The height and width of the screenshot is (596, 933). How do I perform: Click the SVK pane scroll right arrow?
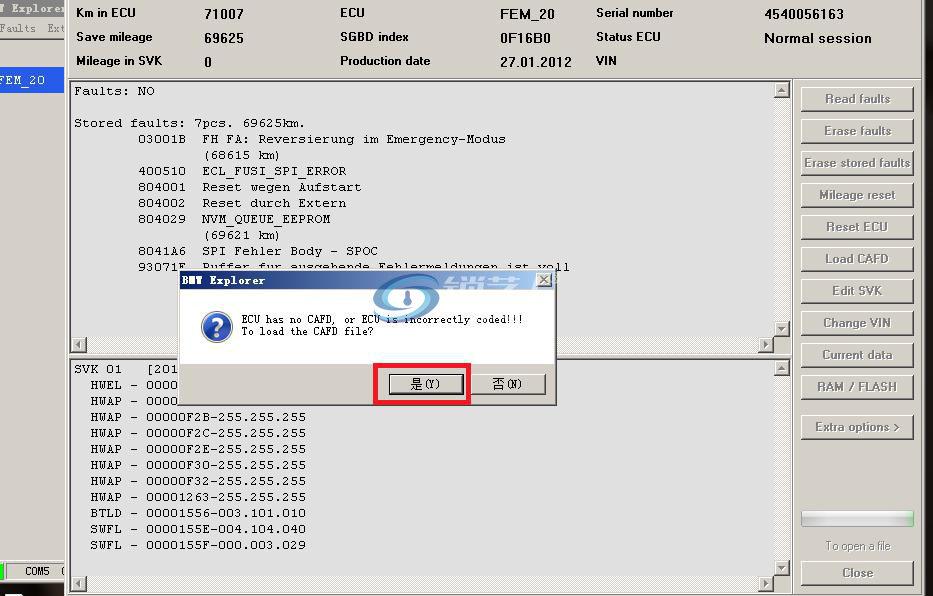[x=766, y=584]
